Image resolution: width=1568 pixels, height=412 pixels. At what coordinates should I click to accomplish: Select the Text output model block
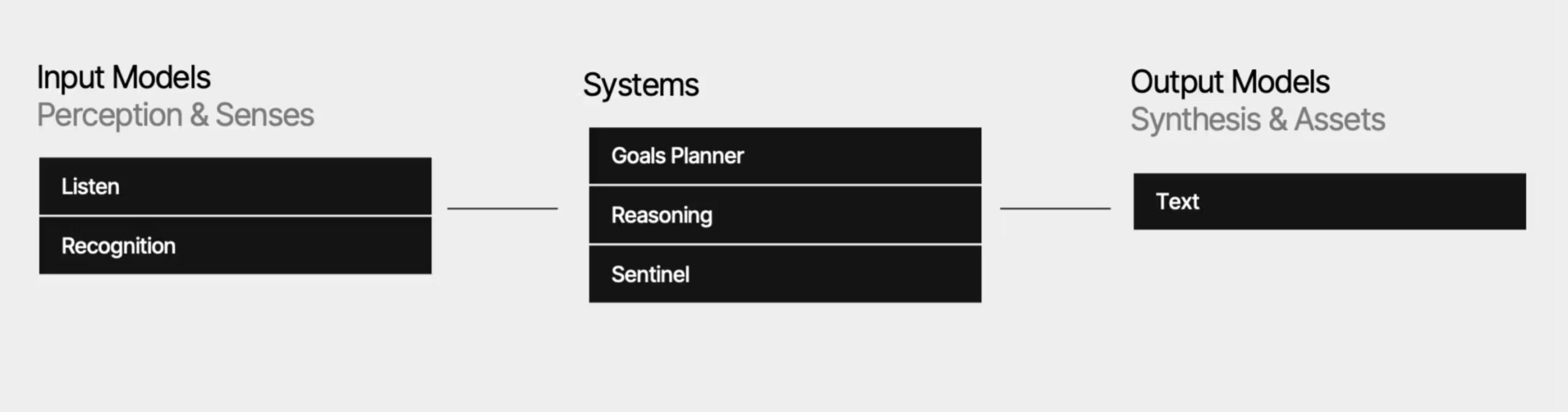pos(1329,201)
